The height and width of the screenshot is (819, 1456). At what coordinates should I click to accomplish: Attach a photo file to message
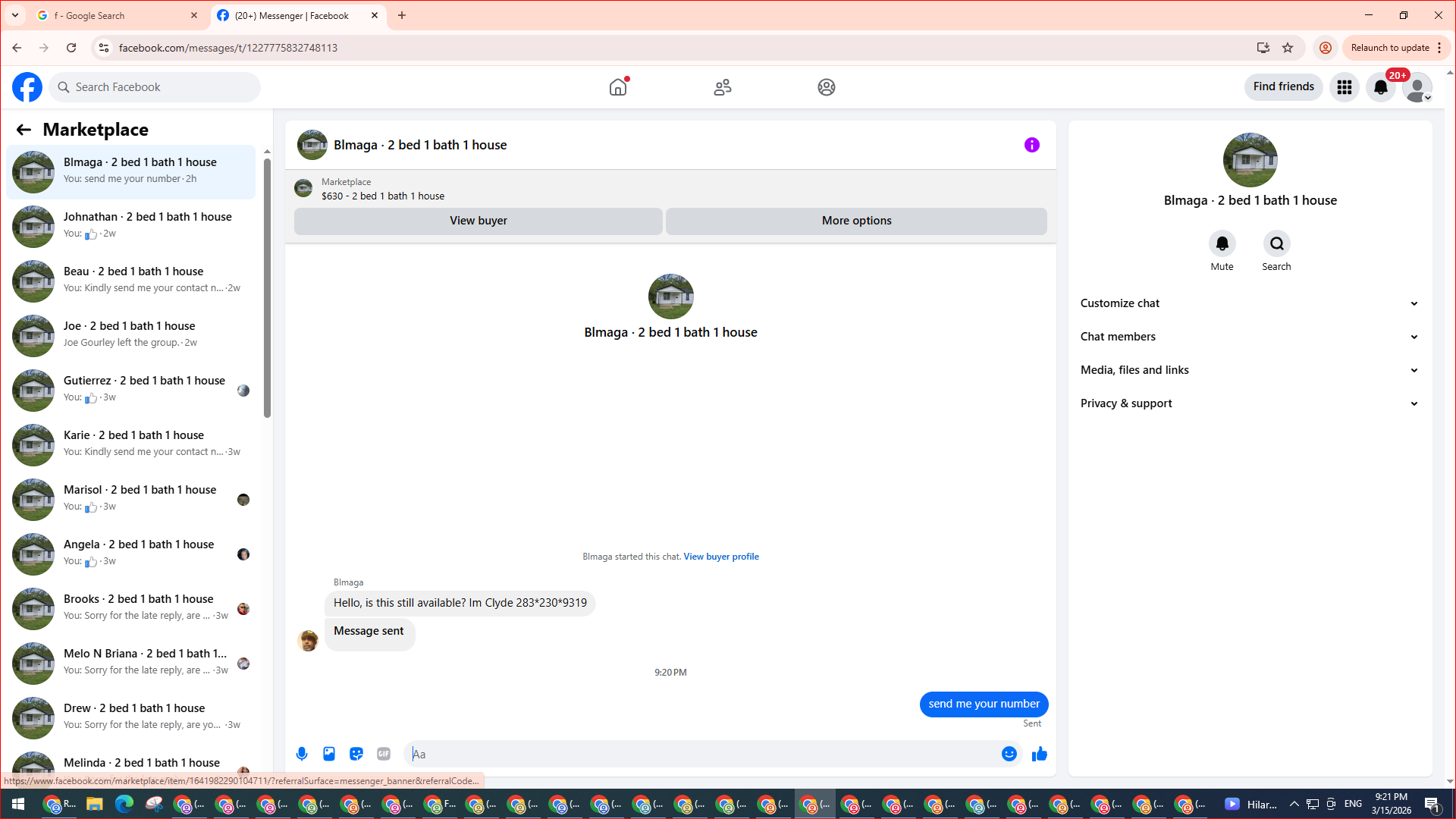[x=329, y=754]
